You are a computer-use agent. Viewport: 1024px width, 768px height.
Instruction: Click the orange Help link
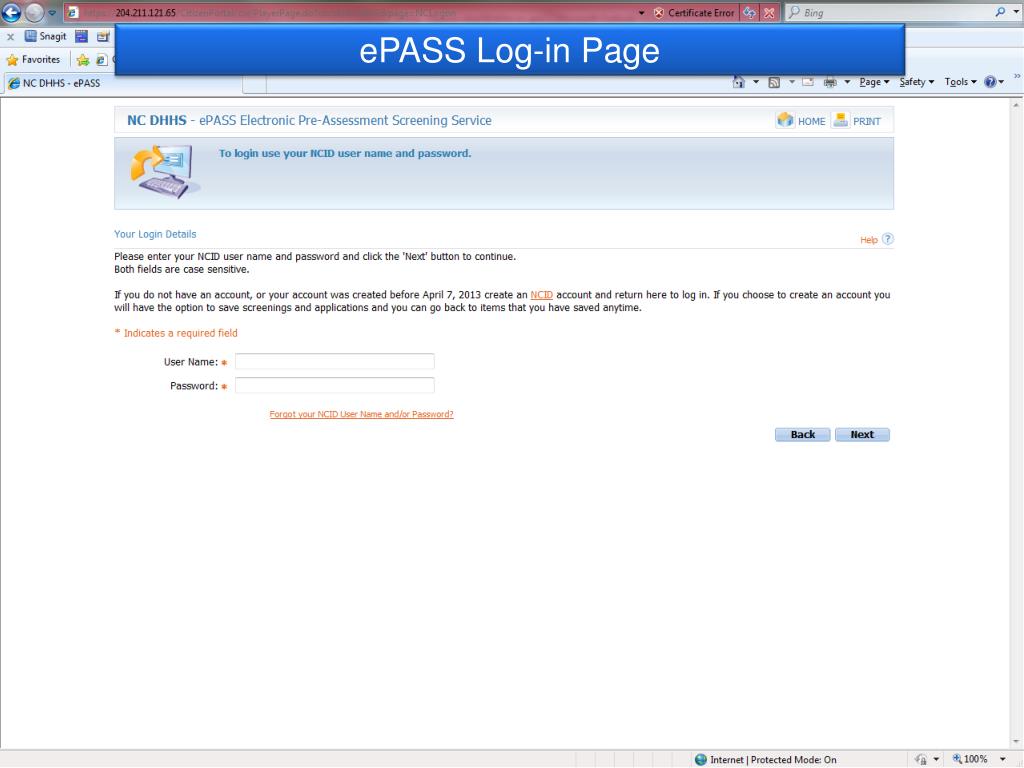(869, 240)
